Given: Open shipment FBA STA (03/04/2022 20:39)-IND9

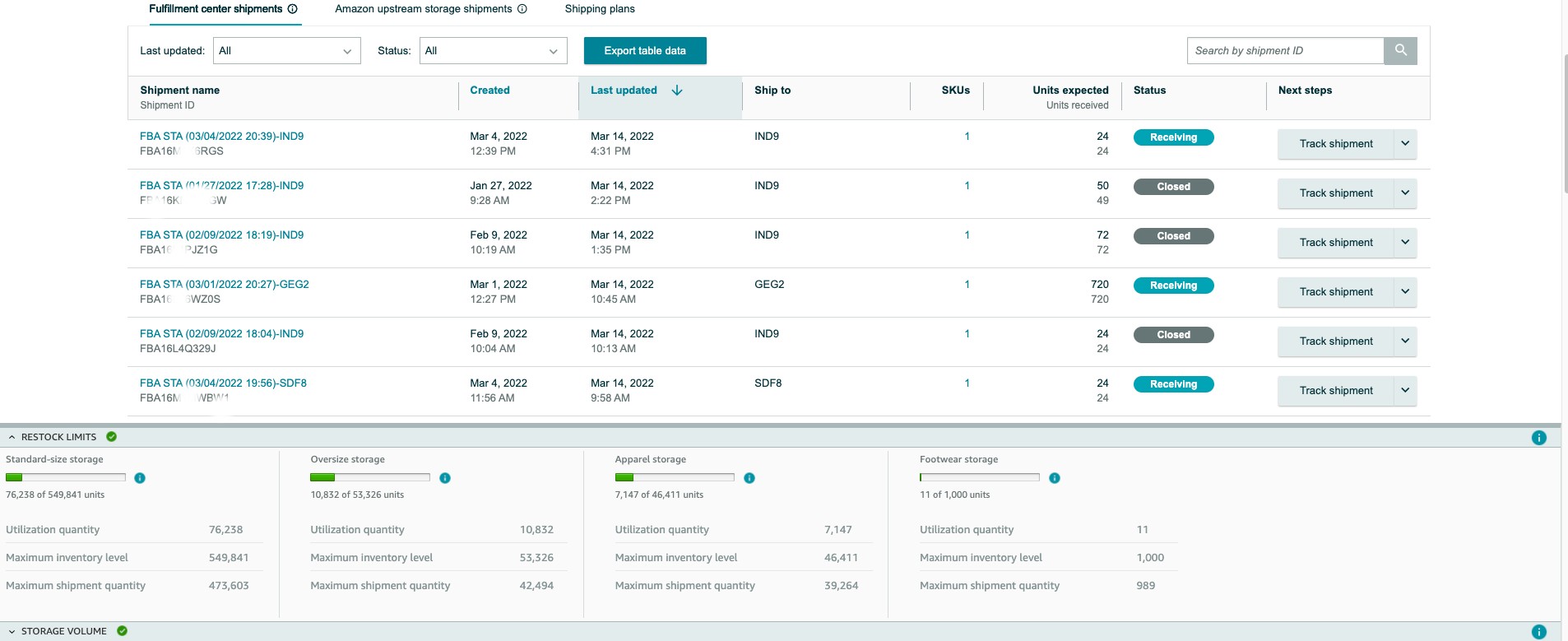Looking at the screenshot, I should point(221,137).
